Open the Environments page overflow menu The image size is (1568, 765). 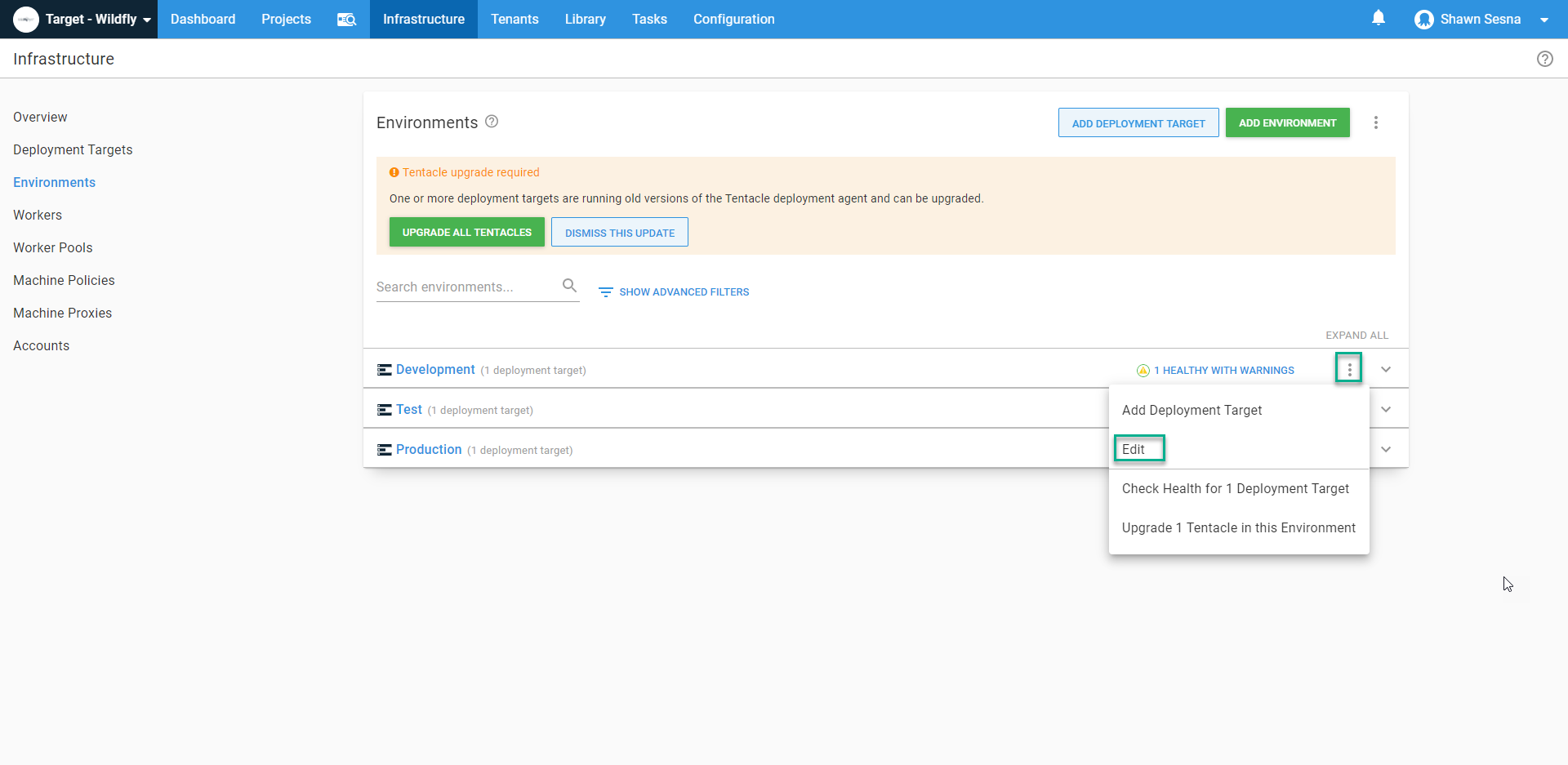pos(1376,122)
